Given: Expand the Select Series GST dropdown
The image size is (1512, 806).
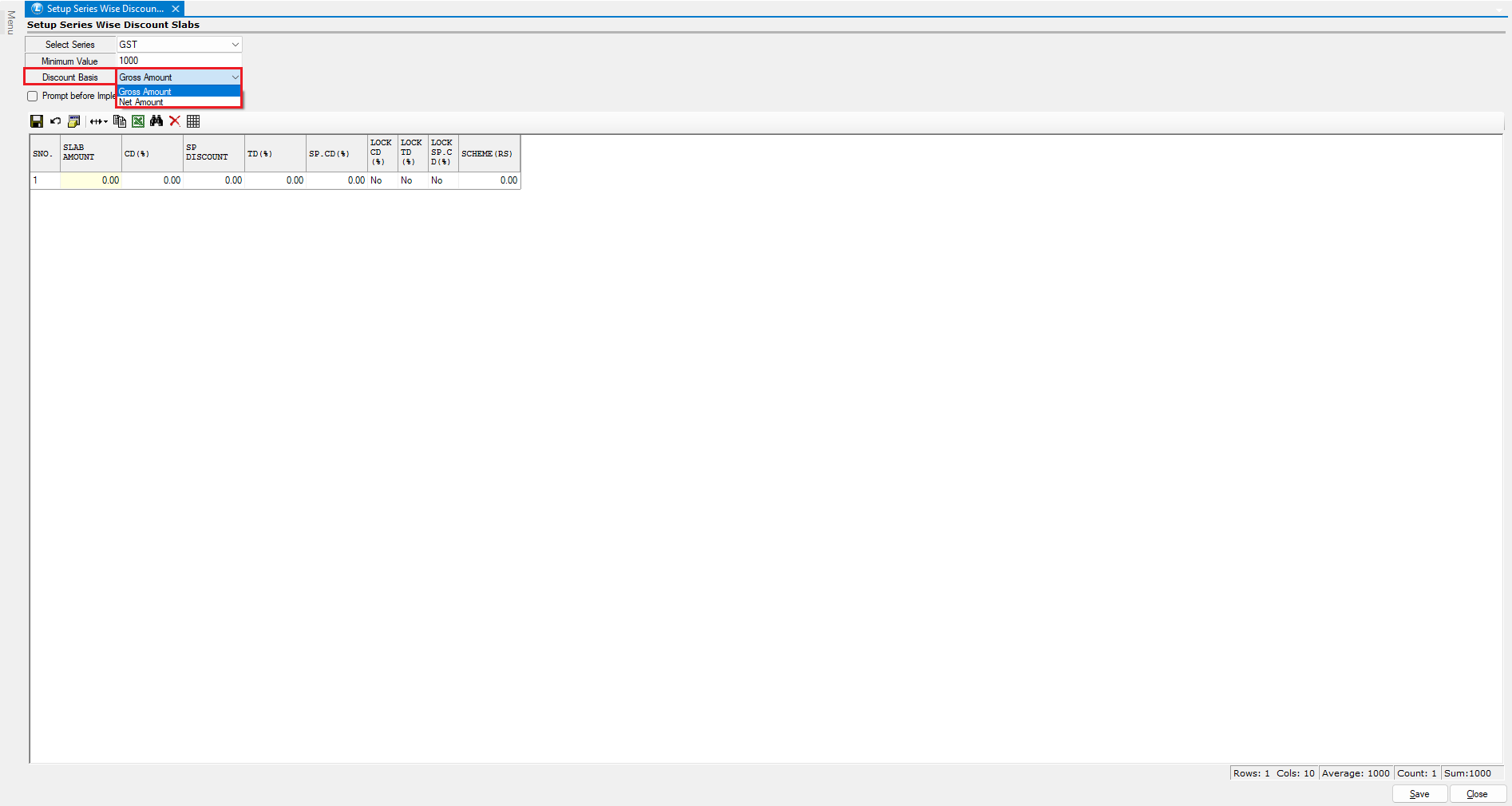Looking at the screenshot, I should [235, 45].
